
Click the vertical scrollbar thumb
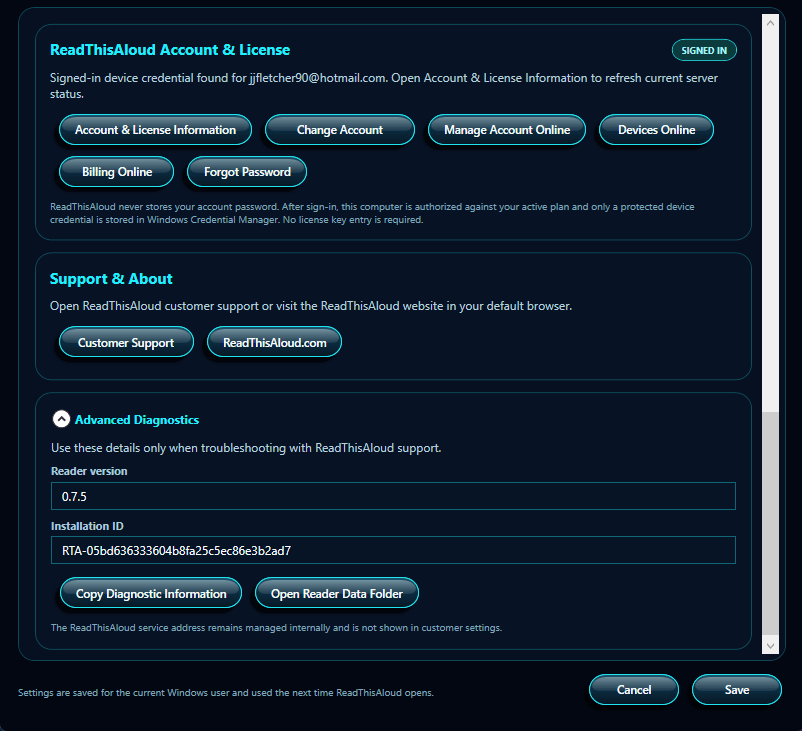[x=770, y=524]
